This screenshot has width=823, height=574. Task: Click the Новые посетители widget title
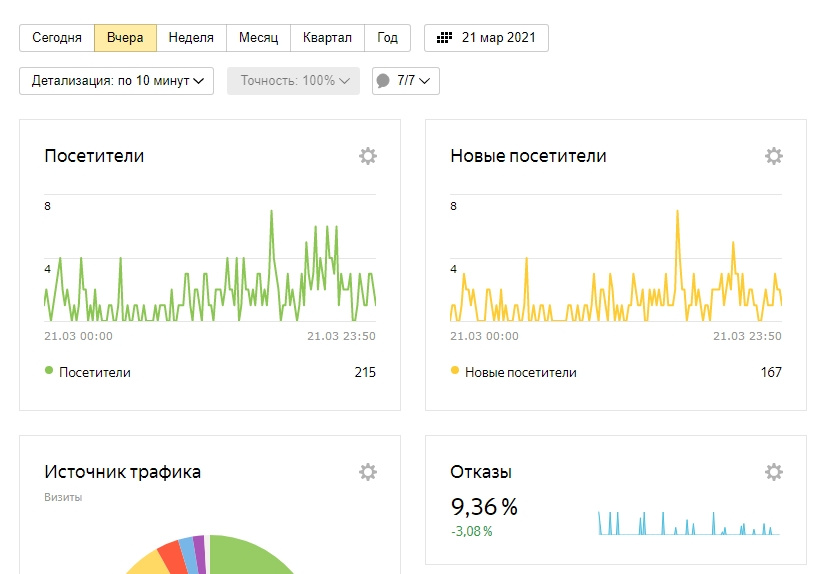click(x=528, y=156)
